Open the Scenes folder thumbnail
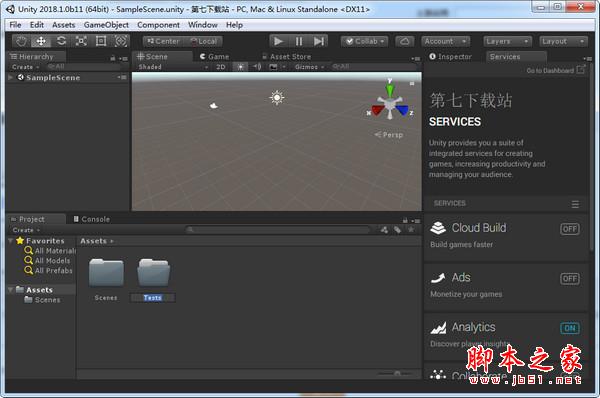 click(x=106, y=272)
